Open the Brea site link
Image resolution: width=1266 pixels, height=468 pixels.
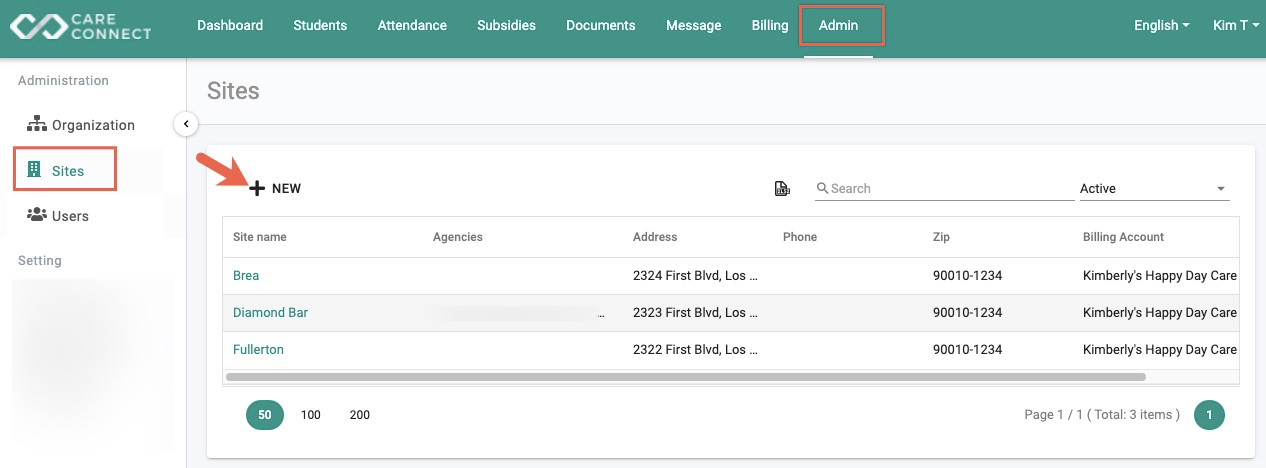click(246, 275)
